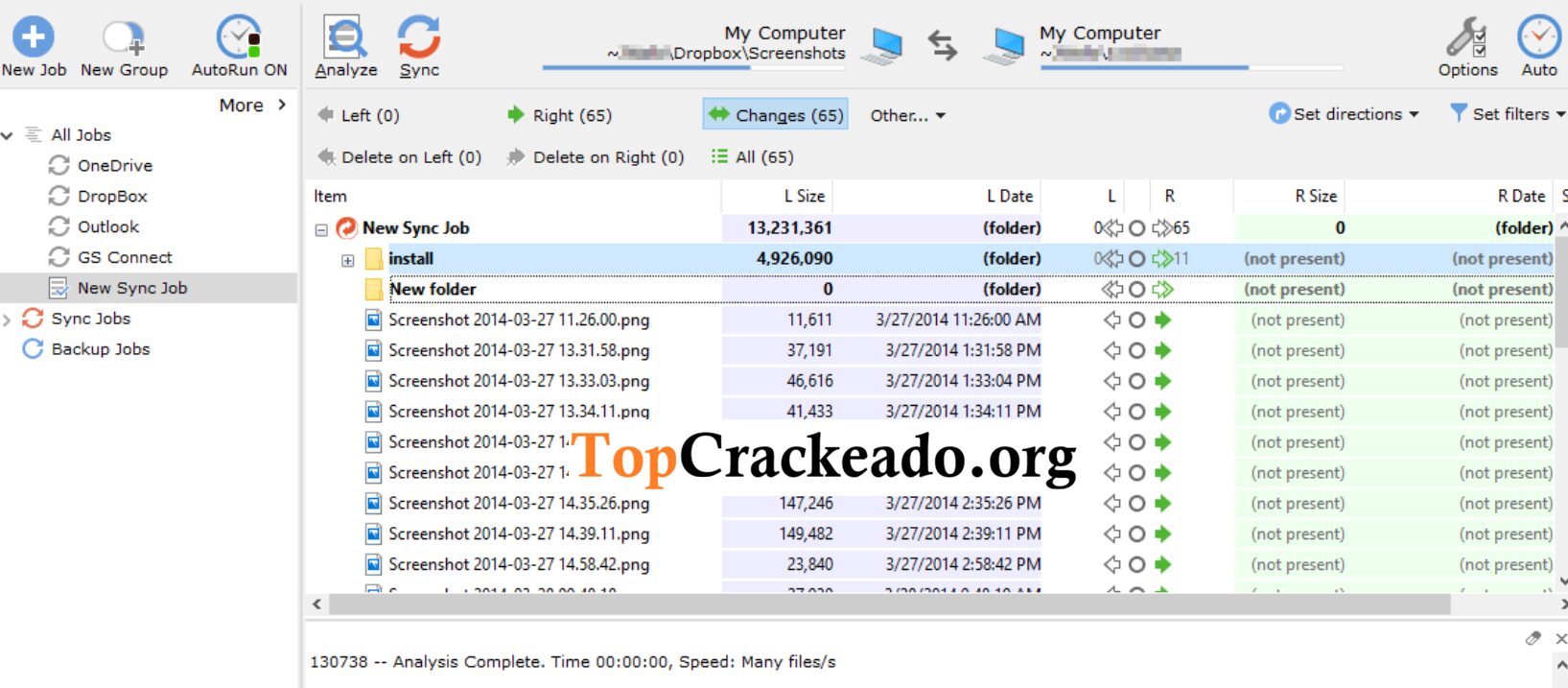
Task: Choose do-nothing circle for Screenshot 13.31.58.png
Action: [x=1136, y=351]
